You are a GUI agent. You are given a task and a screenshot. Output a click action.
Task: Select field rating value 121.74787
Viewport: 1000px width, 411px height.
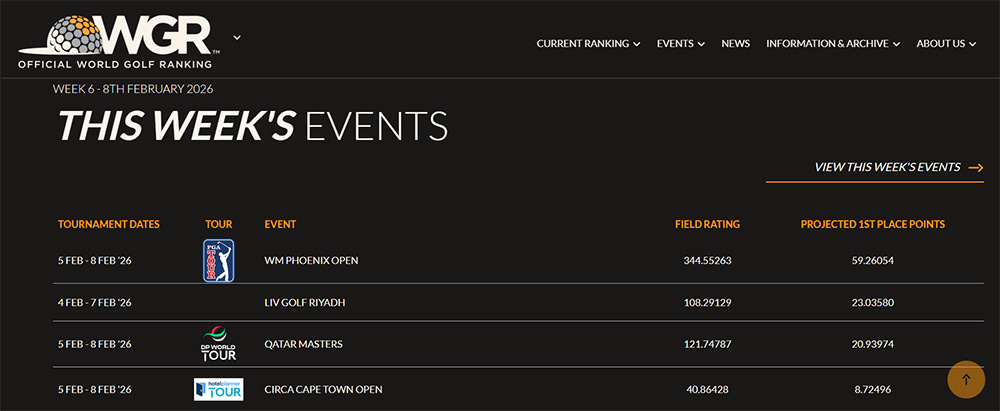tap(707, 344)
